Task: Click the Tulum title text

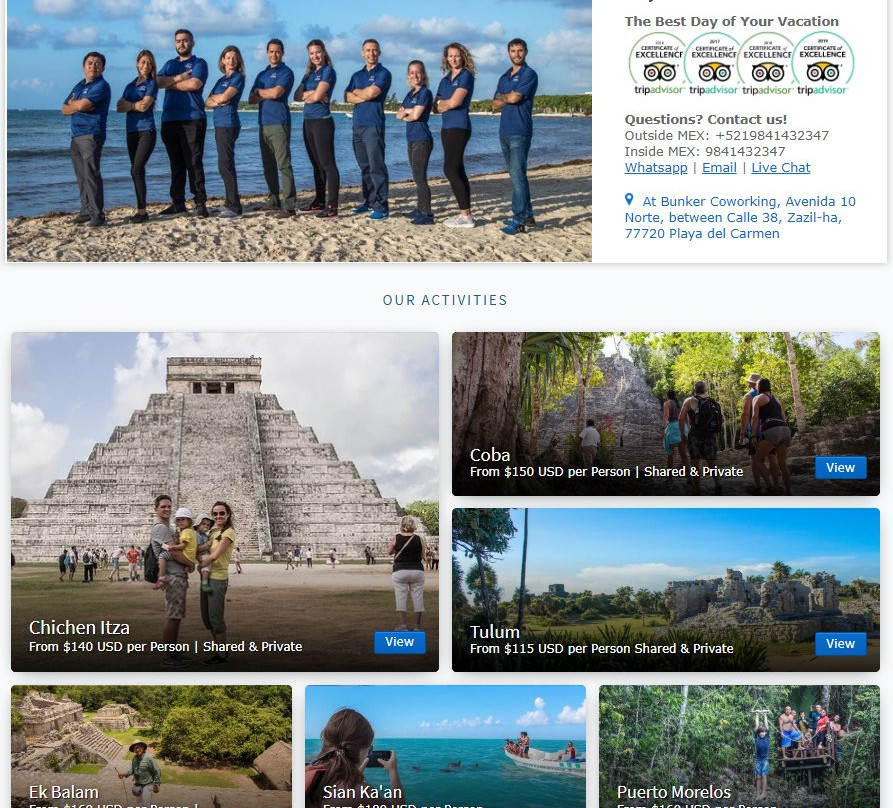Action: tap(494, 632)
